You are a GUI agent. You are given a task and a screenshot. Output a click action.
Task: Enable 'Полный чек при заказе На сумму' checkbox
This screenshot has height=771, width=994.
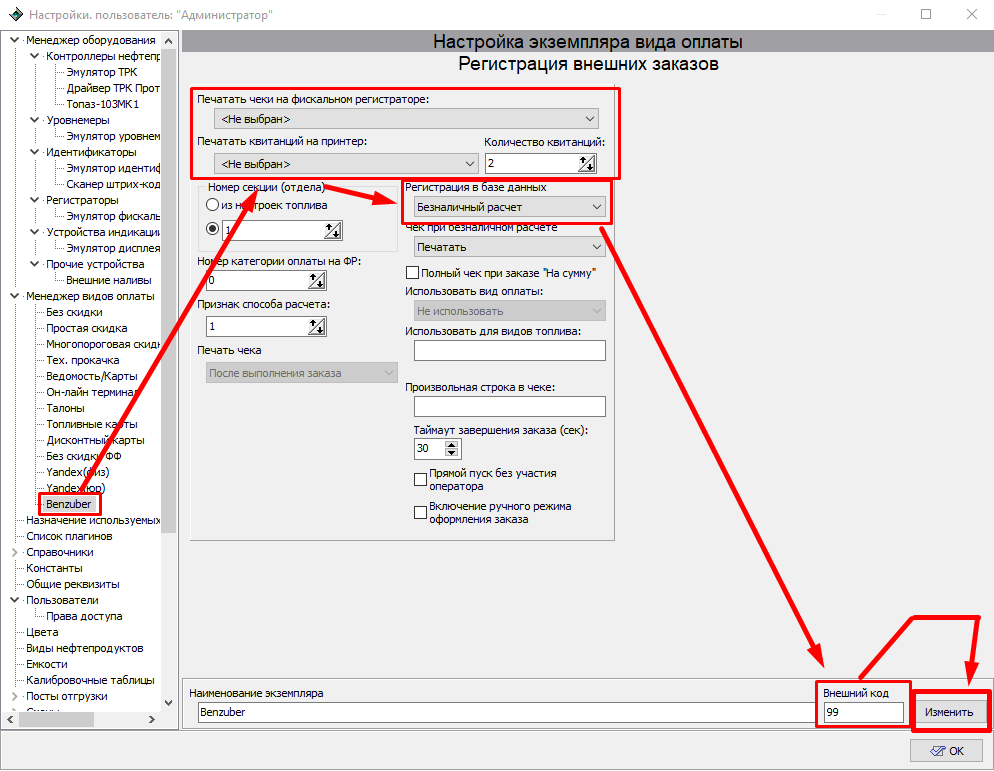412,273
